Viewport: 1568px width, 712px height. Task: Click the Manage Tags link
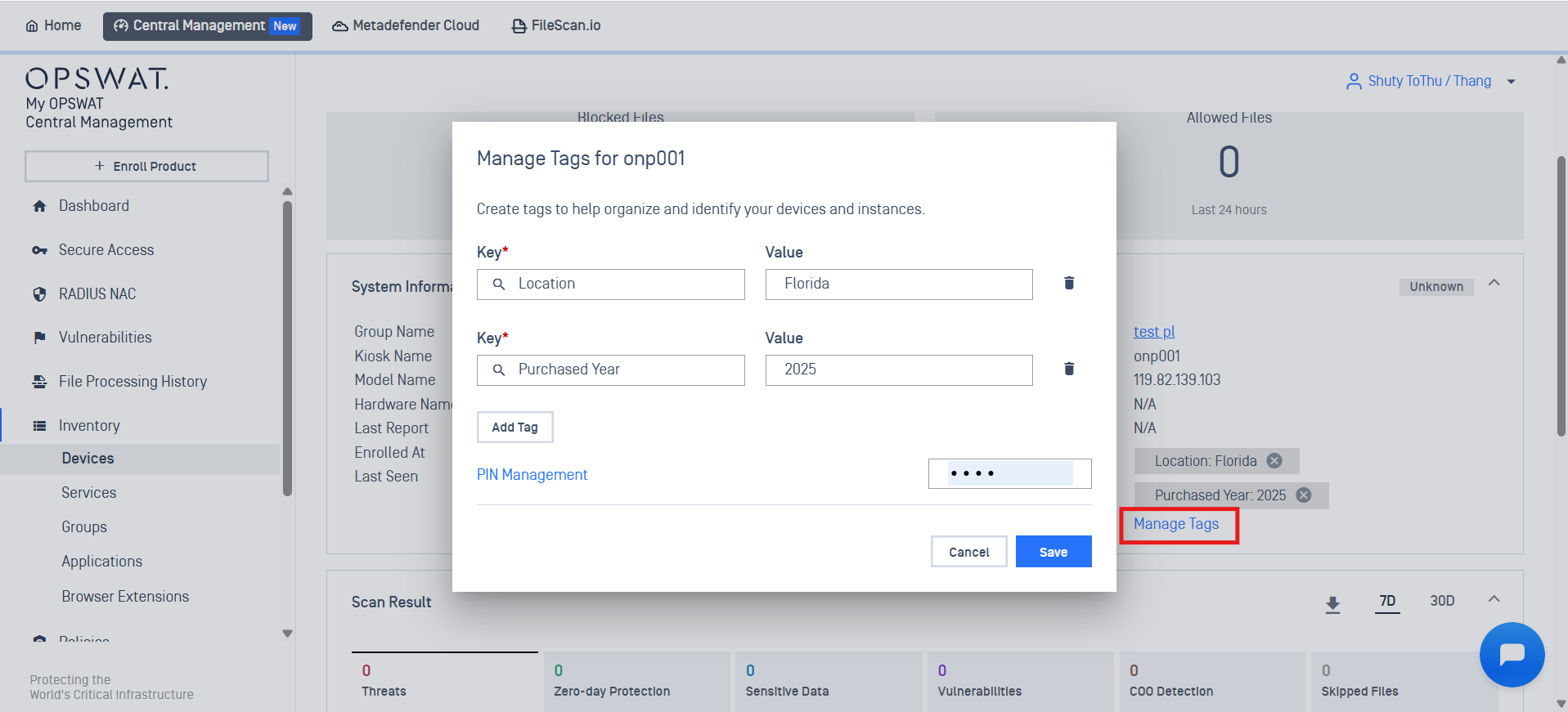[1176, 524]
